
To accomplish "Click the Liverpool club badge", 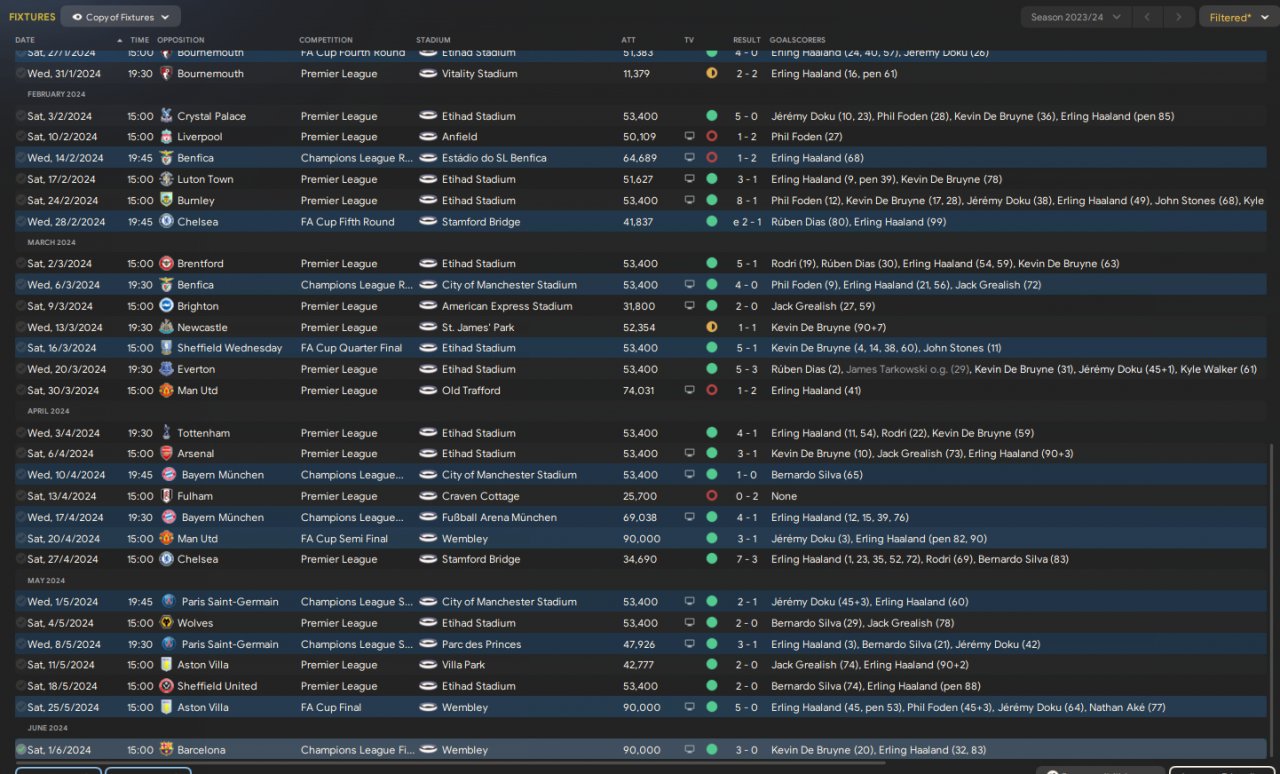I will coord(166,137).
